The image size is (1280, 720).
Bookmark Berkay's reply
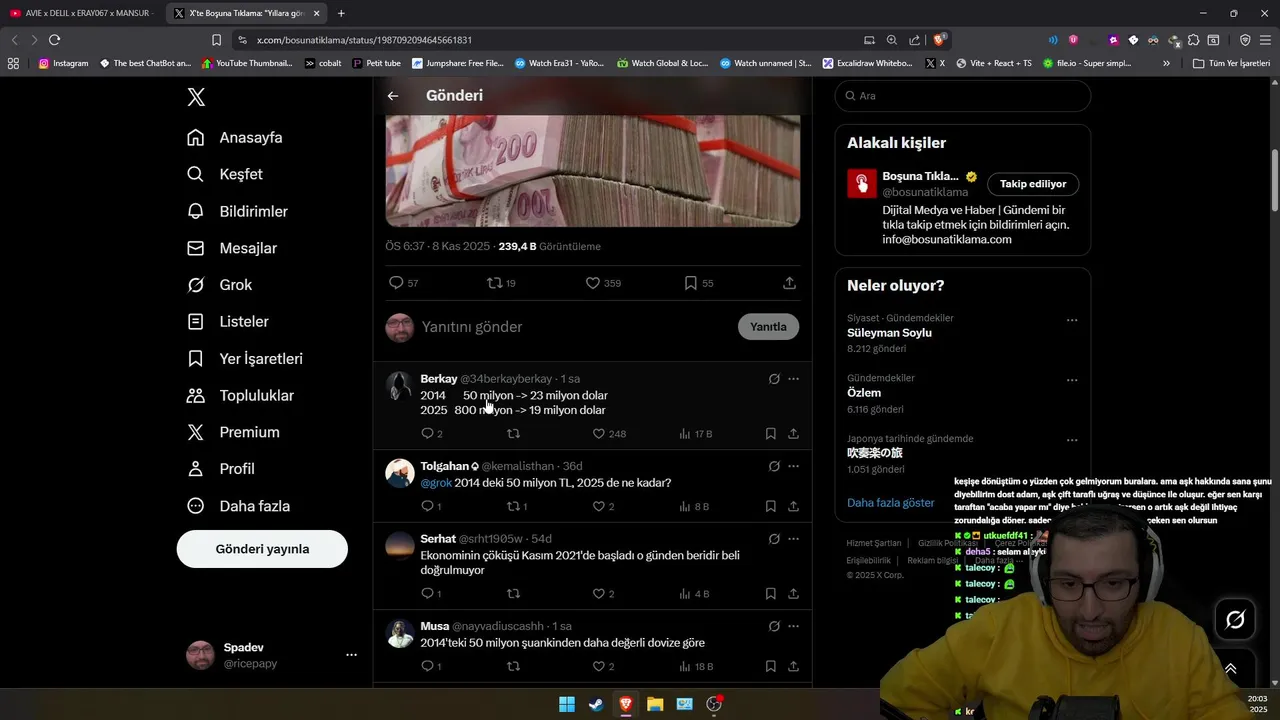coord(770,434)
